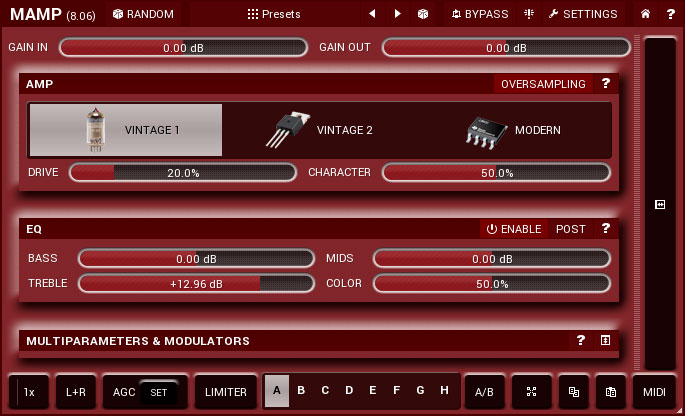Click the vertical output level meter
This screenshot has height=416, width=685.
pyautogui.click(x=660, y=203)
